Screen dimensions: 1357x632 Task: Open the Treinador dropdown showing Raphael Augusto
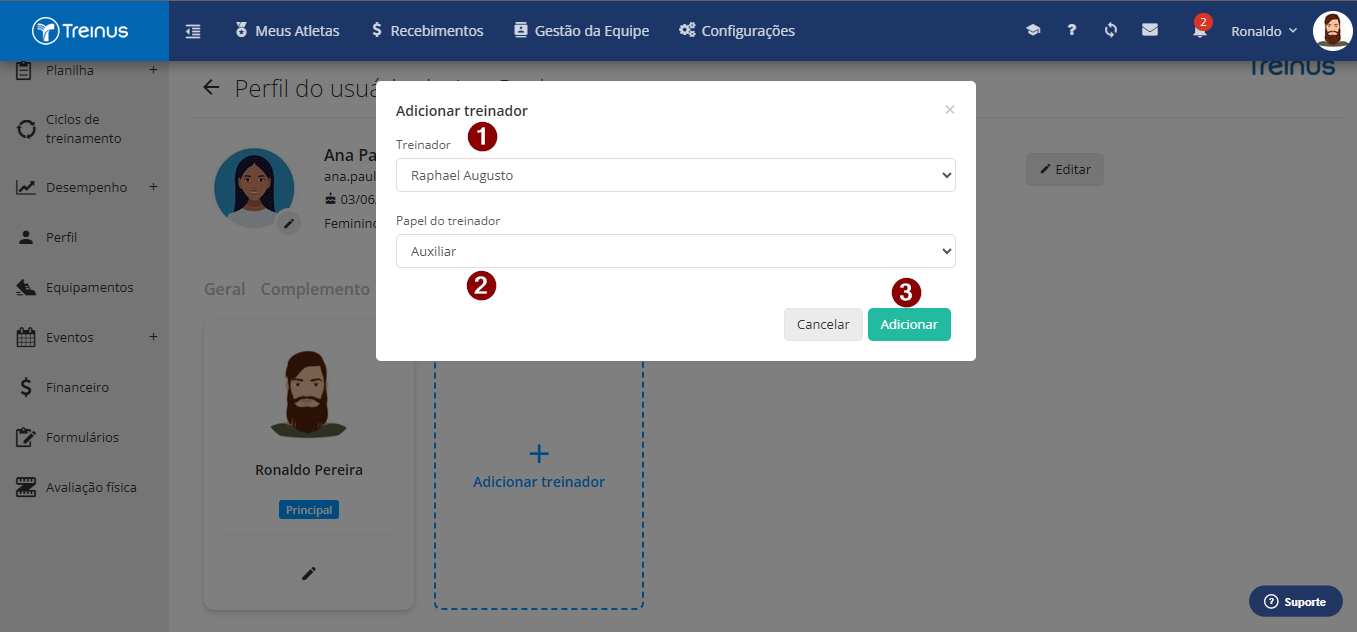point(676,175)
